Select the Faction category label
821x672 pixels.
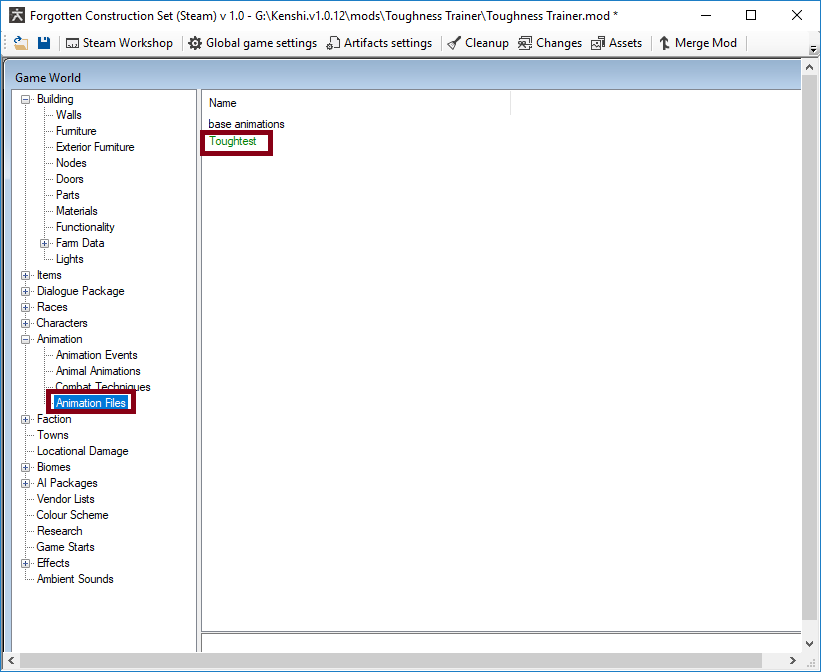pos(54,419)
